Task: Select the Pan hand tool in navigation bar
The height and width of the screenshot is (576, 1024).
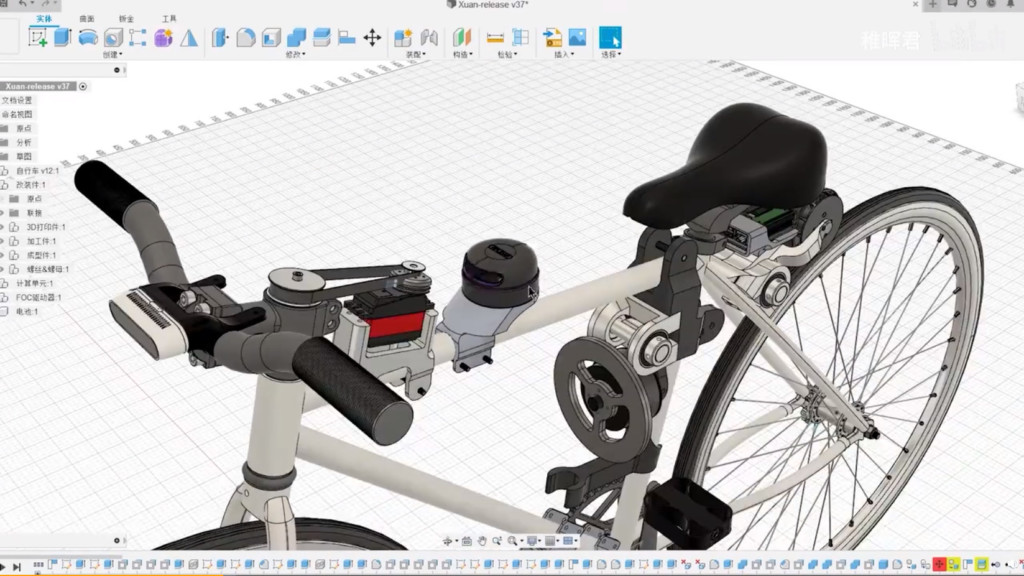Action: [481, 541]
